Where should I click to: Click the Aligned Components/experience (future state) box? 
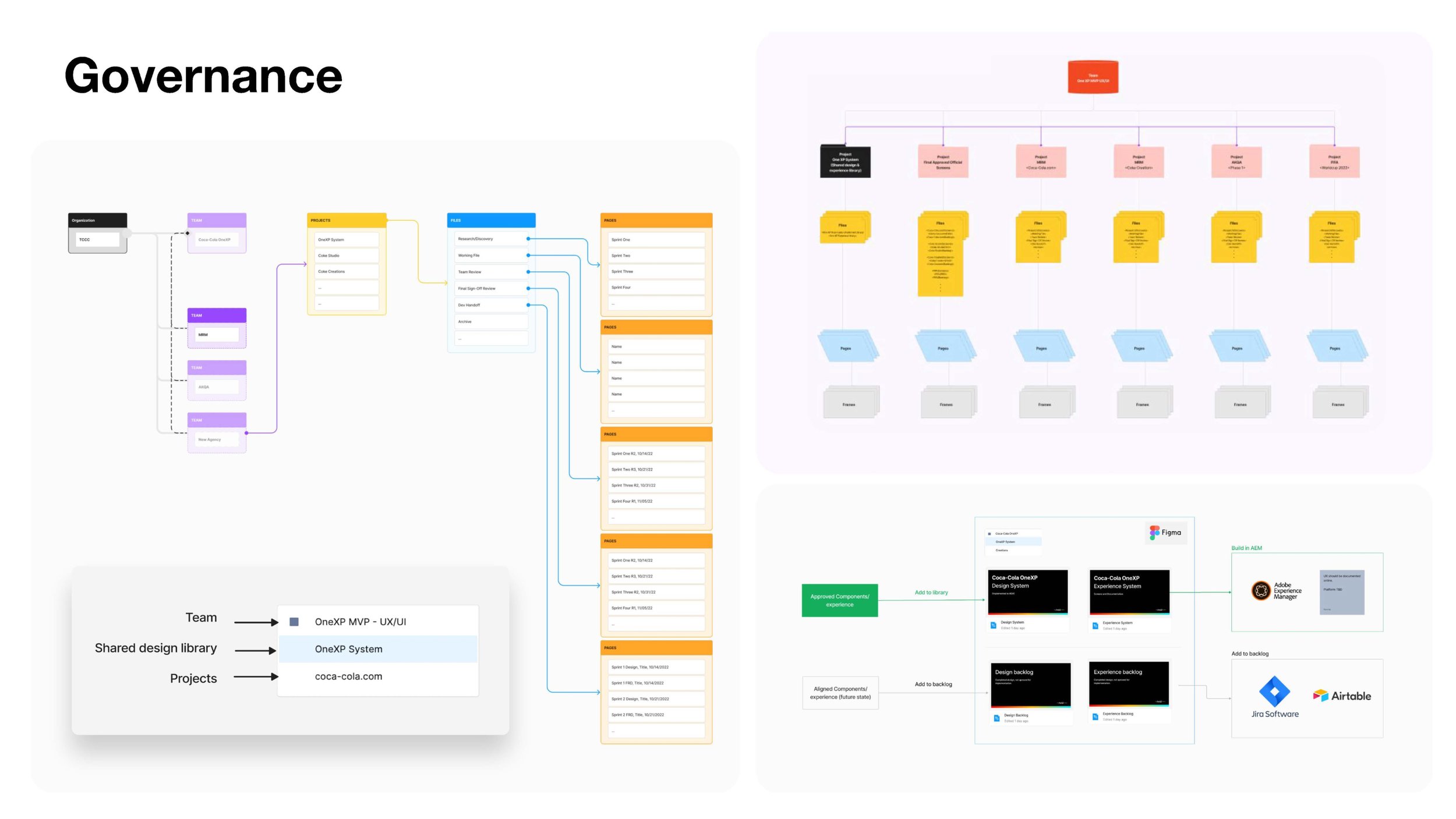(840, 693)
